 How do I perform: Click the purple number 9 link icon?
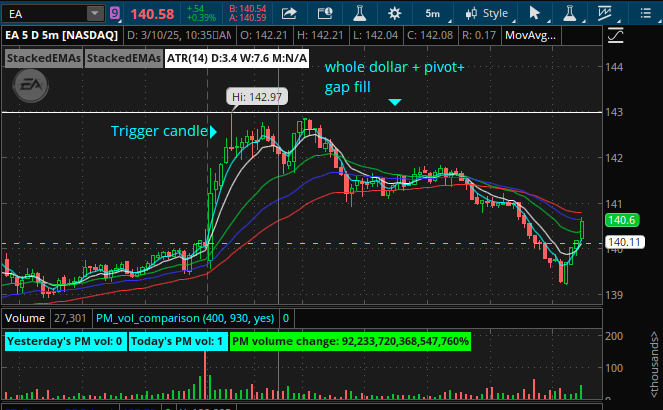[115, 13]
